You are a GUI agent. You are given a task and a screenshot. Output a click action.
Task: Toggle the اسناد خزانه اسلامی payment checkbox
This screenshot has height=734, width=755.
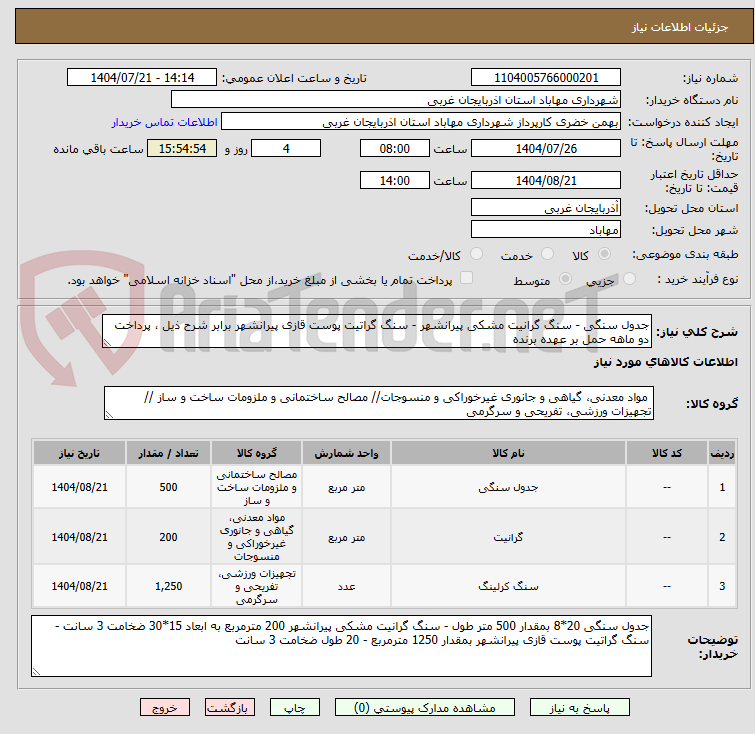(466, 278)
